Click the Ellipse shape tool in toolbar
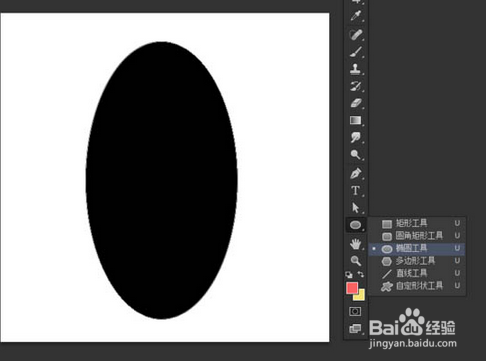 [356, 225]
